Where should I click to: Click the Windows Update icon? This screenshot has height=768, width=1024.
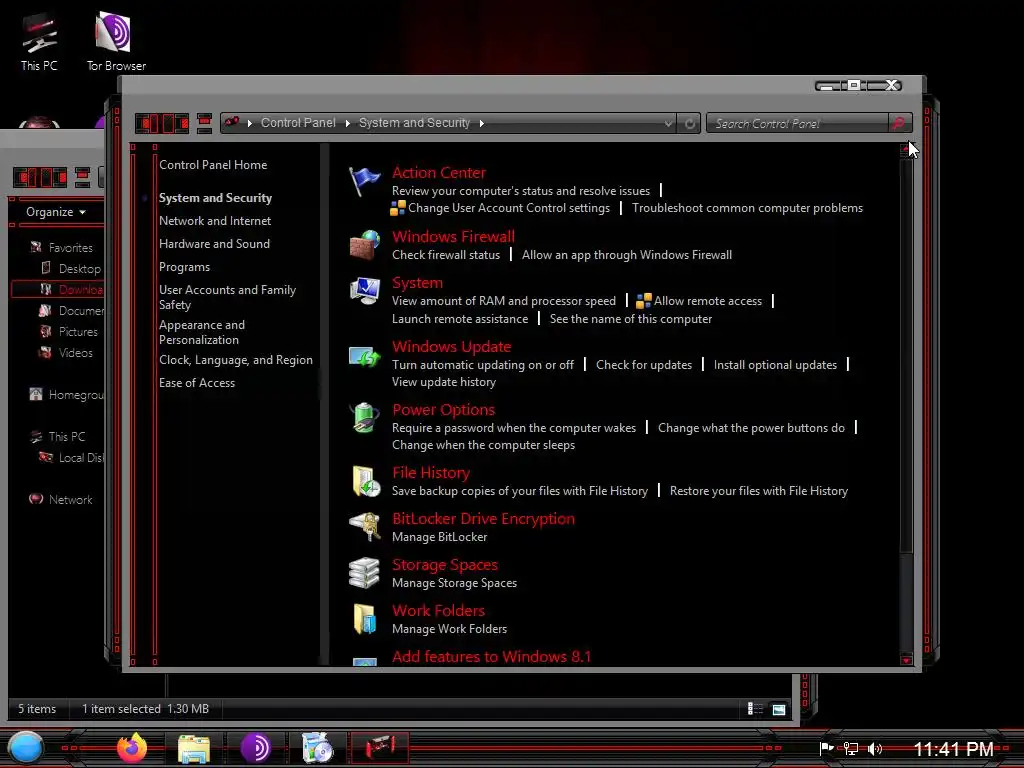(x=364, y=356)
